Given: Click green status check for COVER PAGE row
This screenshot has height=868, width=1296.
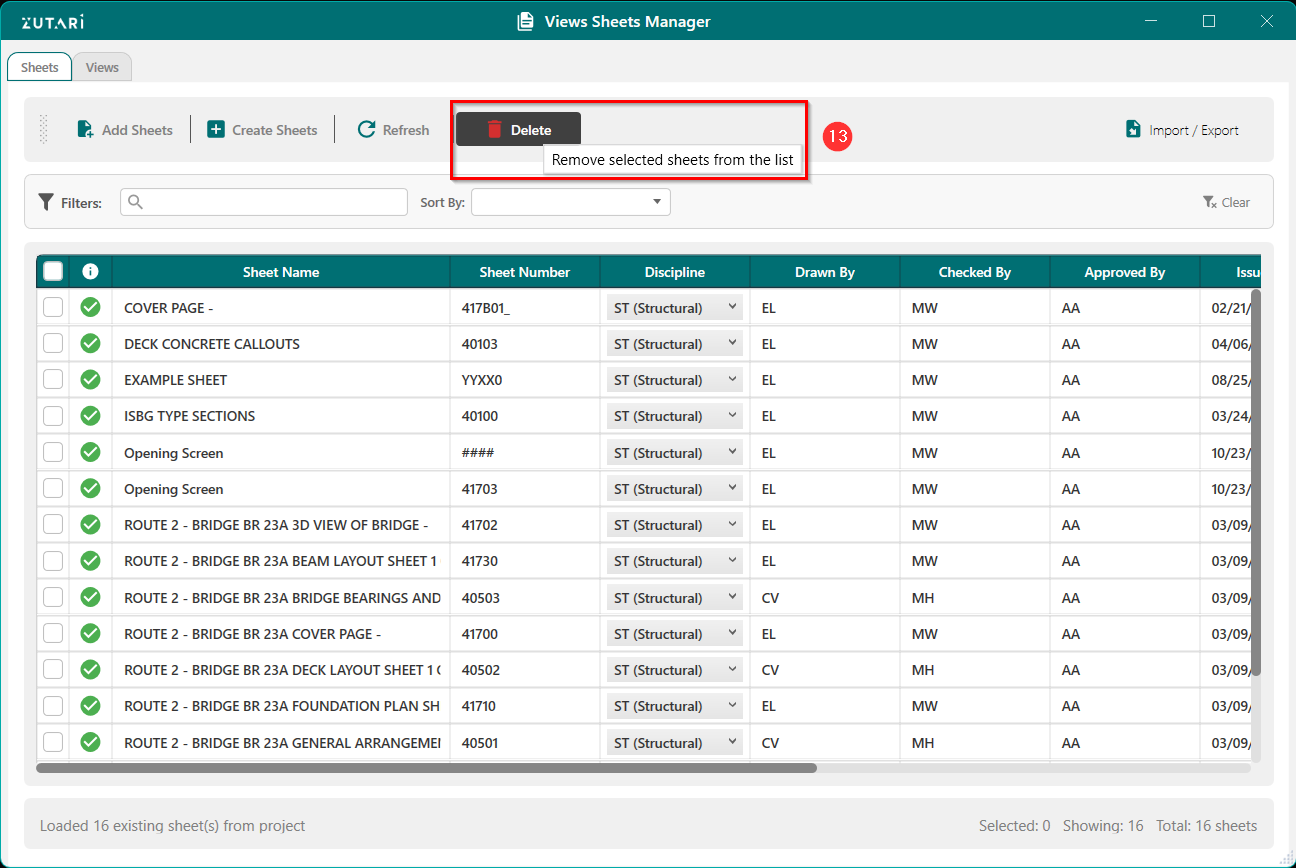Looking at the screenshot, I should (90, 308).
